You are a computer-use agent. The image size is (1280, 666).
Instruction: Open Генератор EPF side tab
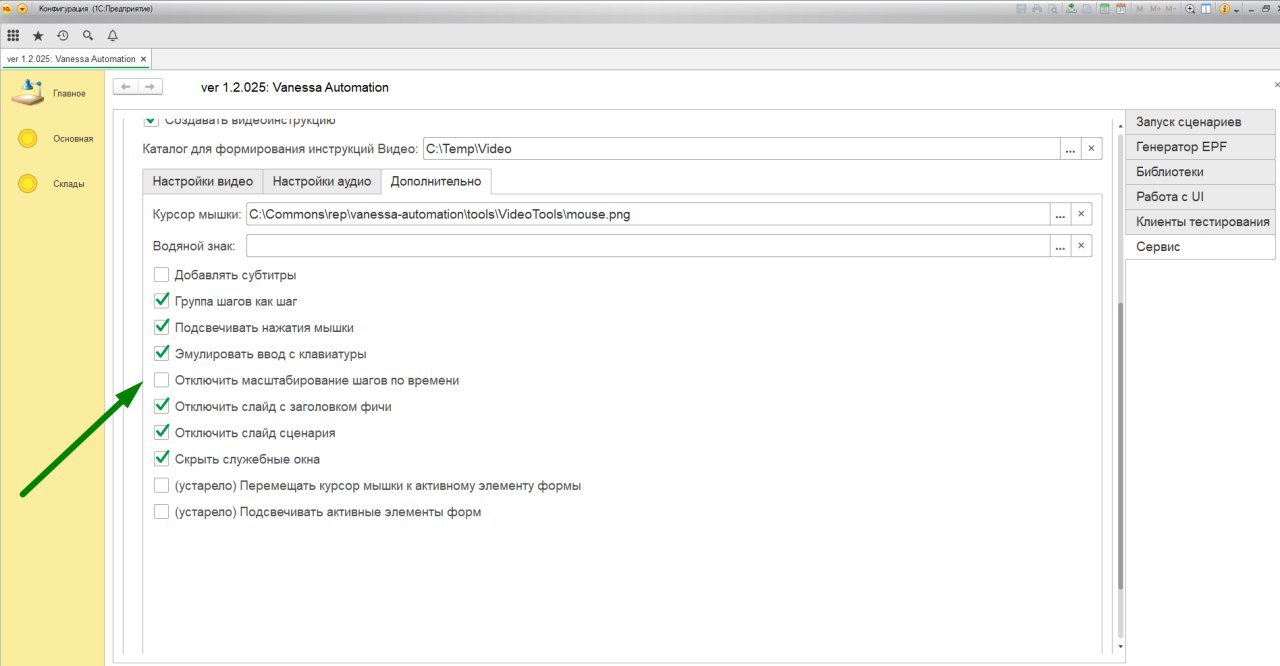1200,147
